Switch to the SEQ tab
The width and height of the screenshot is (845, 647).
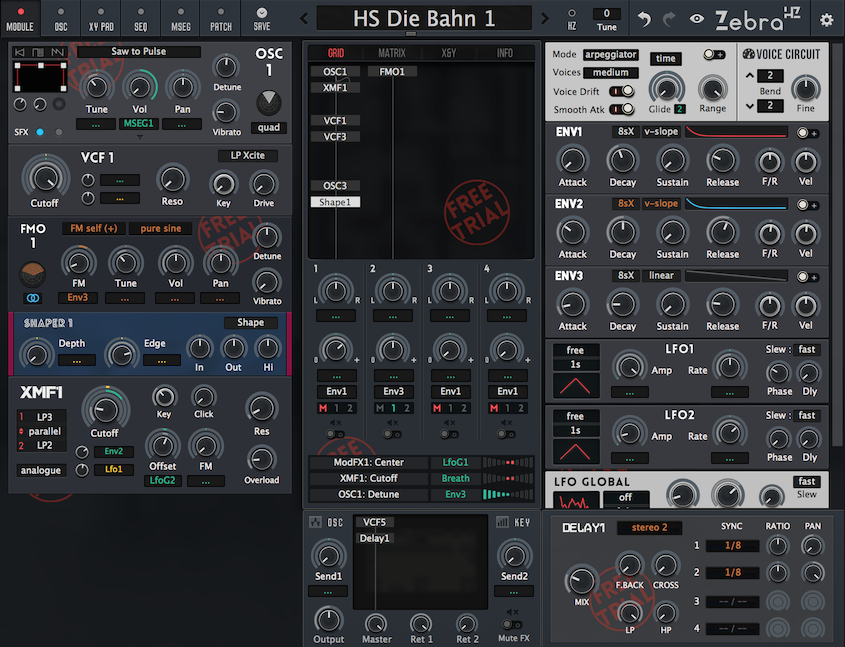point(141,18)
